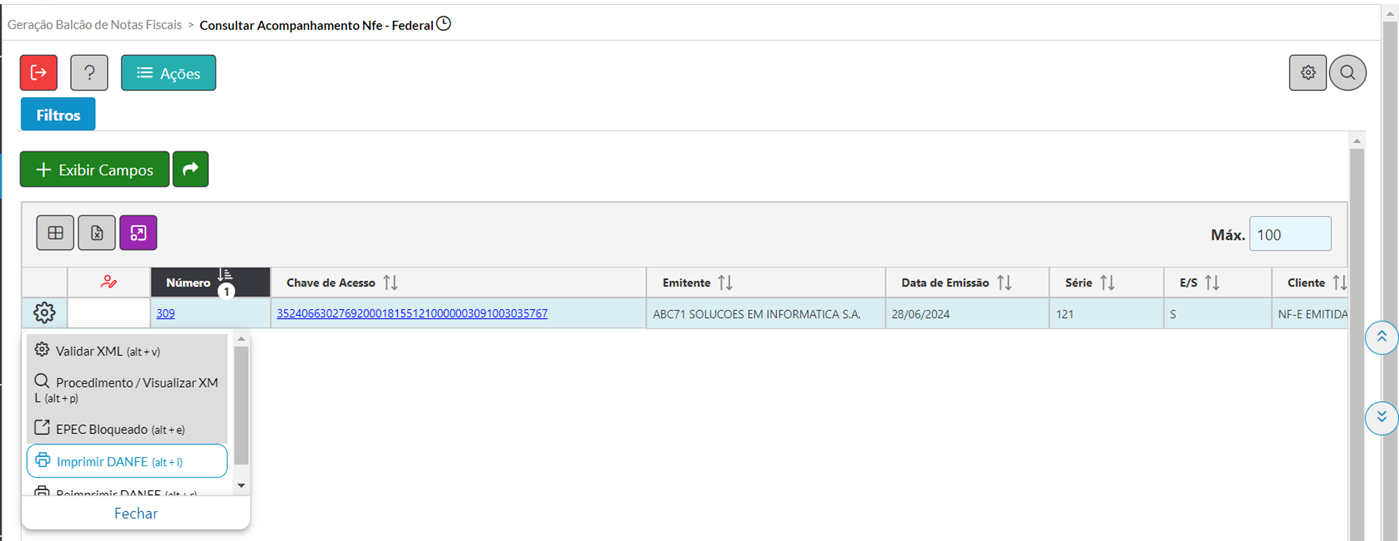Viewport: 1399px width, 541px height.
Task: Click the purple expand window icon
Action: [x=138, y=233]
